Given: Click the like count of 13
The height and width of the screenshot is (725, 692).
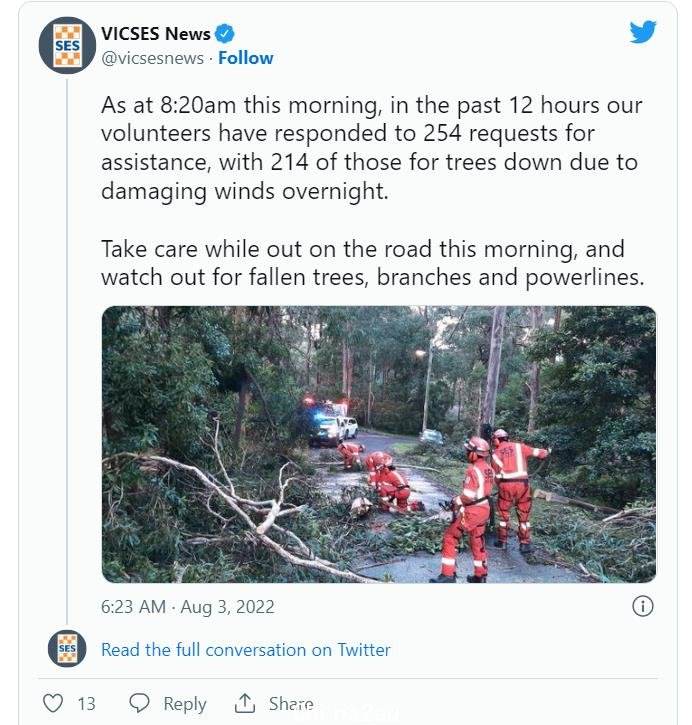Looking at the screenshot, I should pyautogui.click(x=86, y=704).
